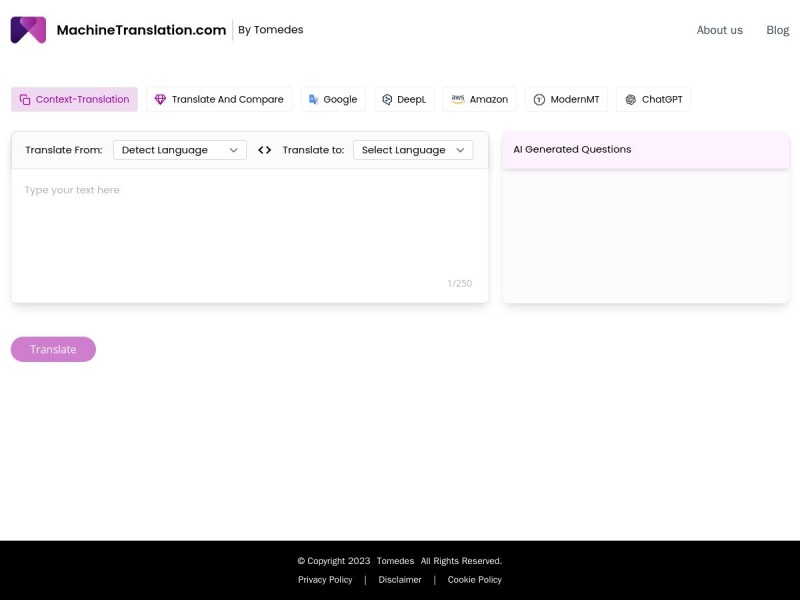This screenshot has width=800, height=600.
Task: Open the Translate And Compare tab
Action: click(219, 99)
